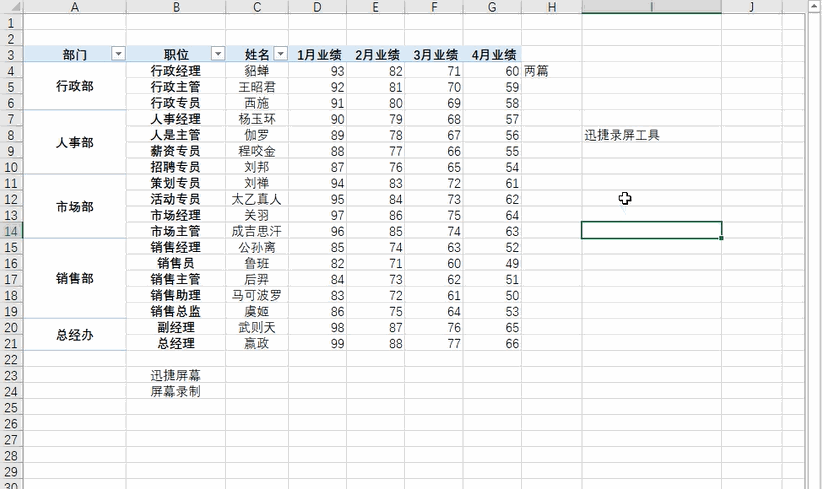Open the 姓名 filter dropdown
The height and width of the screenshot is (489, 822).
[281, 54]
